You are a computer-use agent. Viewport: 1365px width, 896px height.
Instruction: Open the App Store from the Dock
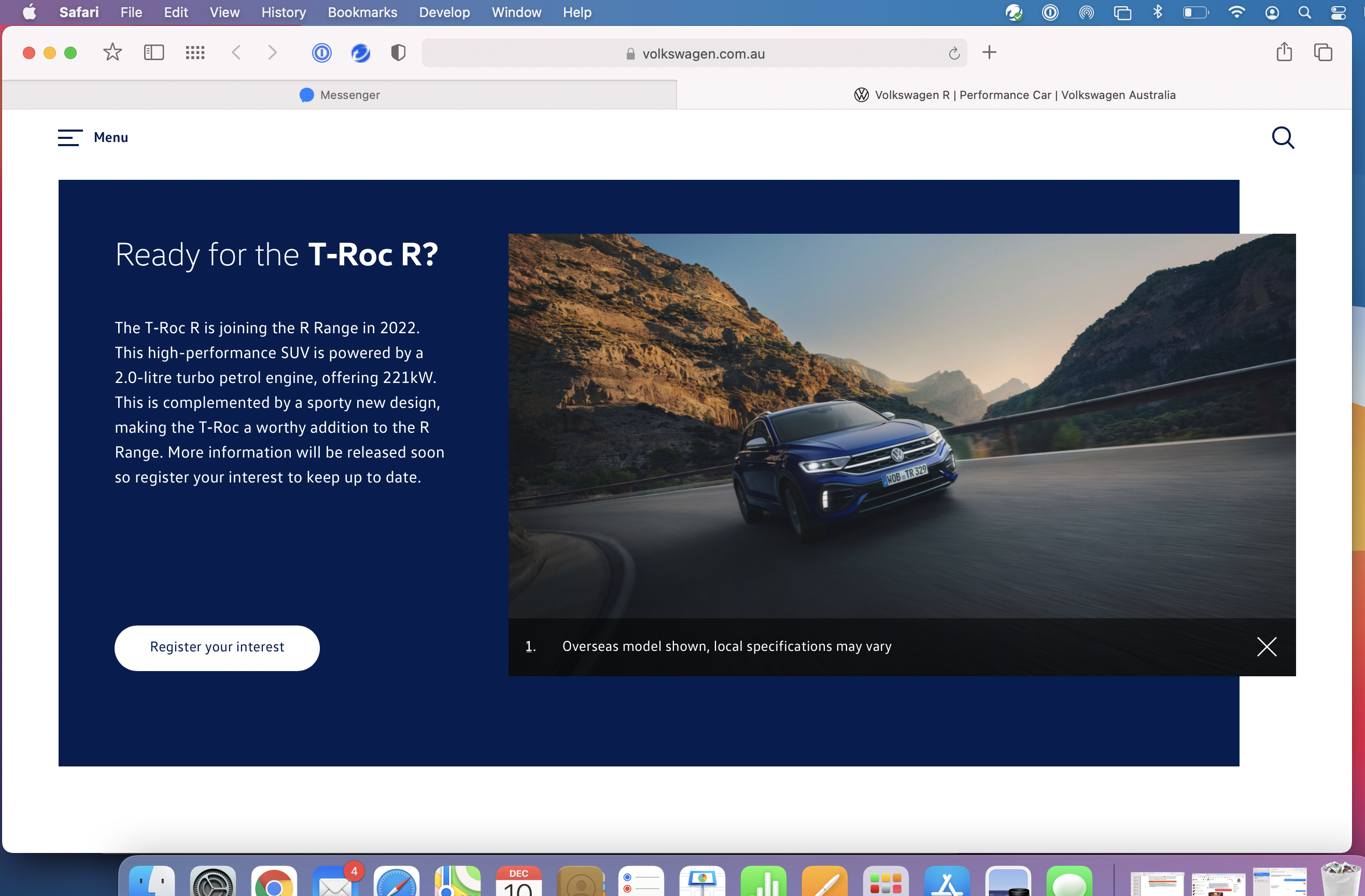[947, 881]
